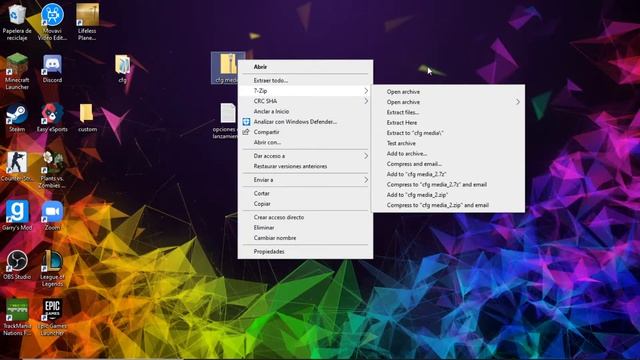Choose Cortar in the context menu
The width and height of the screenshot is (640, 360).
pyautogui.click(x=305, y=193)
